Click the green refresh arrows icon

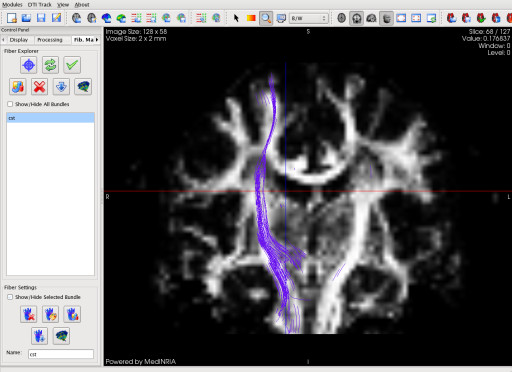coord(50,65)
